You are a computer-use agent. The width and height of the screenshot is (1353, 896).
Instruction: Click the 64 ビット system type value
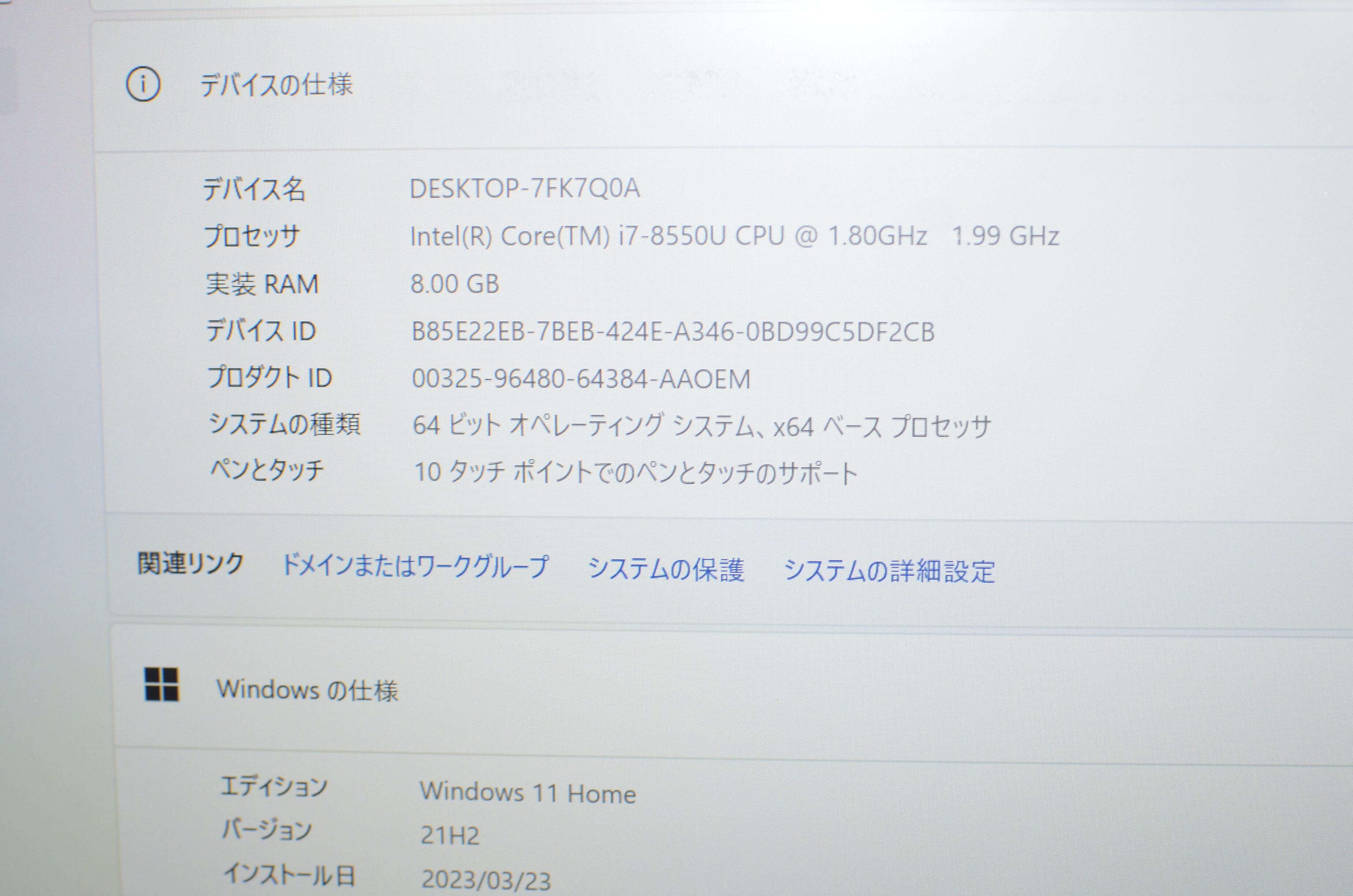(701, 426)
